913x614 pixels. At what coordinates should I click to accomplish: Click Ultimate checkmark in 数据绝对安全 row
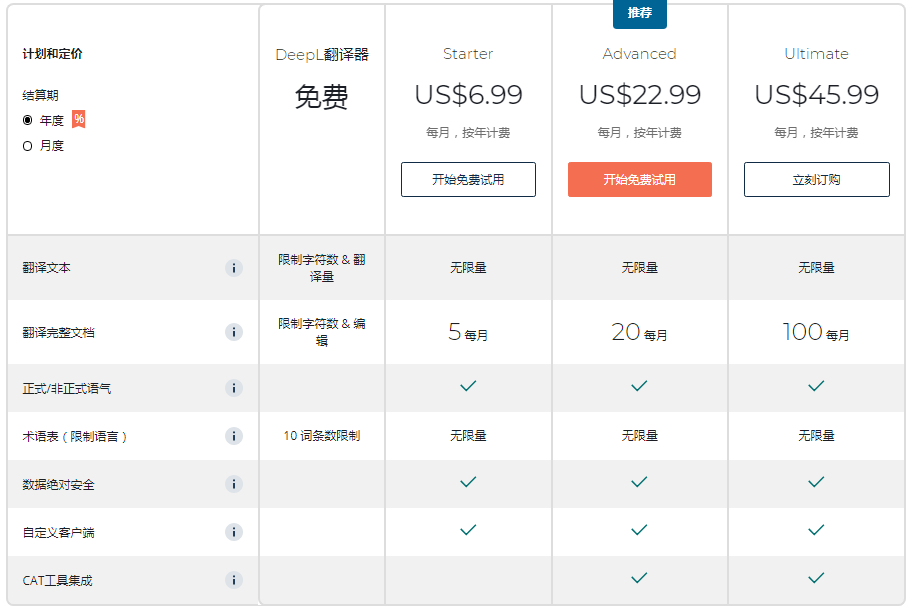coord(816,482)
